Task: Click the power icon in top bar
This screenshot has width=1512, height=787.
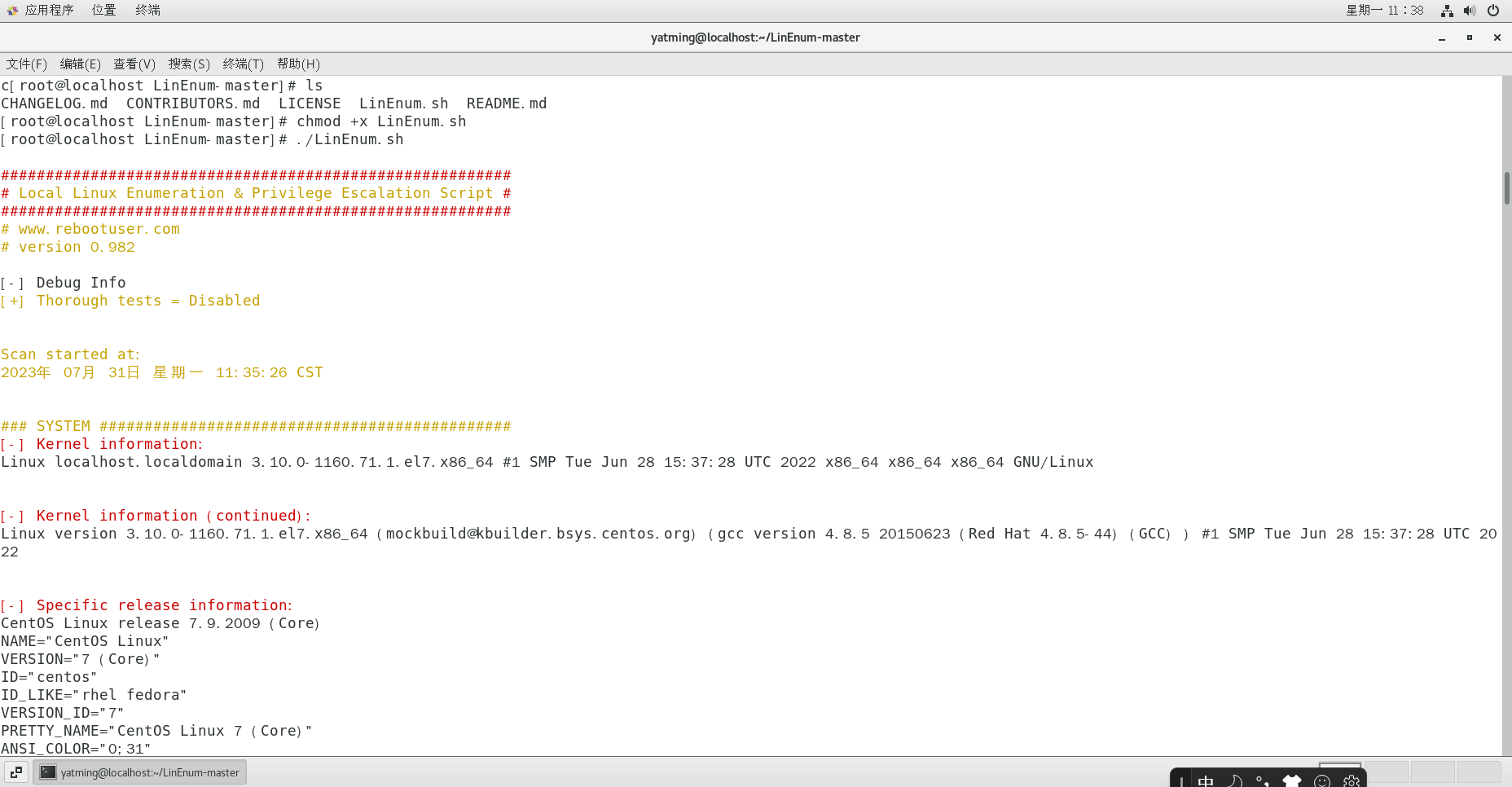Action: tap(1493, 11)
